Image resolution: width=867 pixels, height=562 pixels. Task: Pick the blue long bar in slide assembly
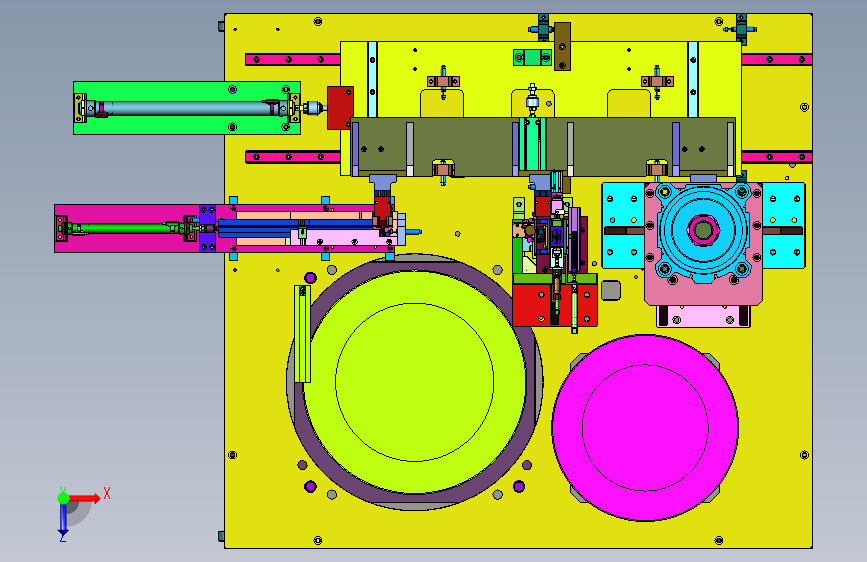(x=296, y=223)
